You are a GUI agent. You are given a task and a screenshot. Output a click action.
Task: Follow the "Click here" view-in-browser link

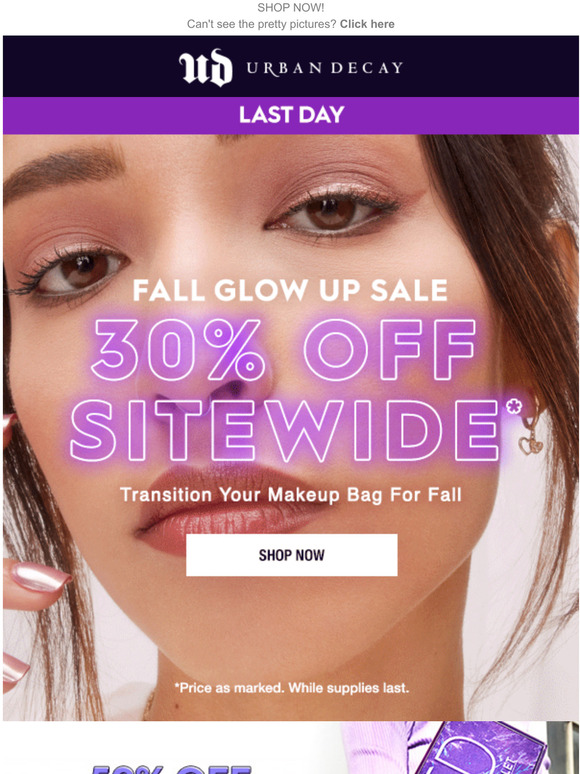367,24
